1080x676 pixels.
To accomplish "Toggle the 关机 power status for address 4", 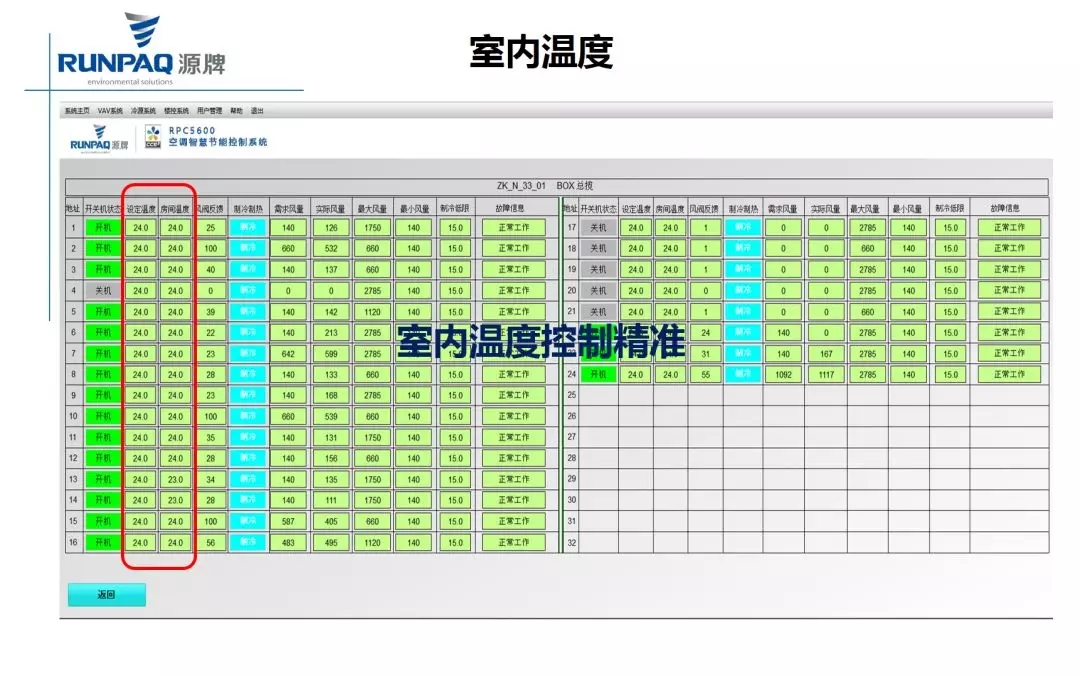I will pos(103,290).
